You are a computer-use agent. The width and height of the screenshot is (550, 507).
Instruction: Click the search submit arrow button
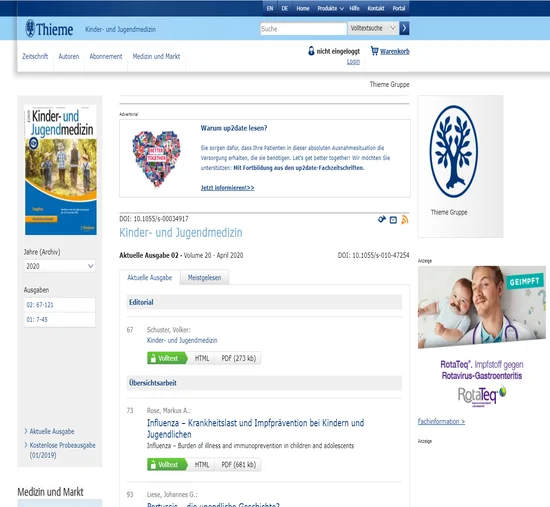[404, 28]
